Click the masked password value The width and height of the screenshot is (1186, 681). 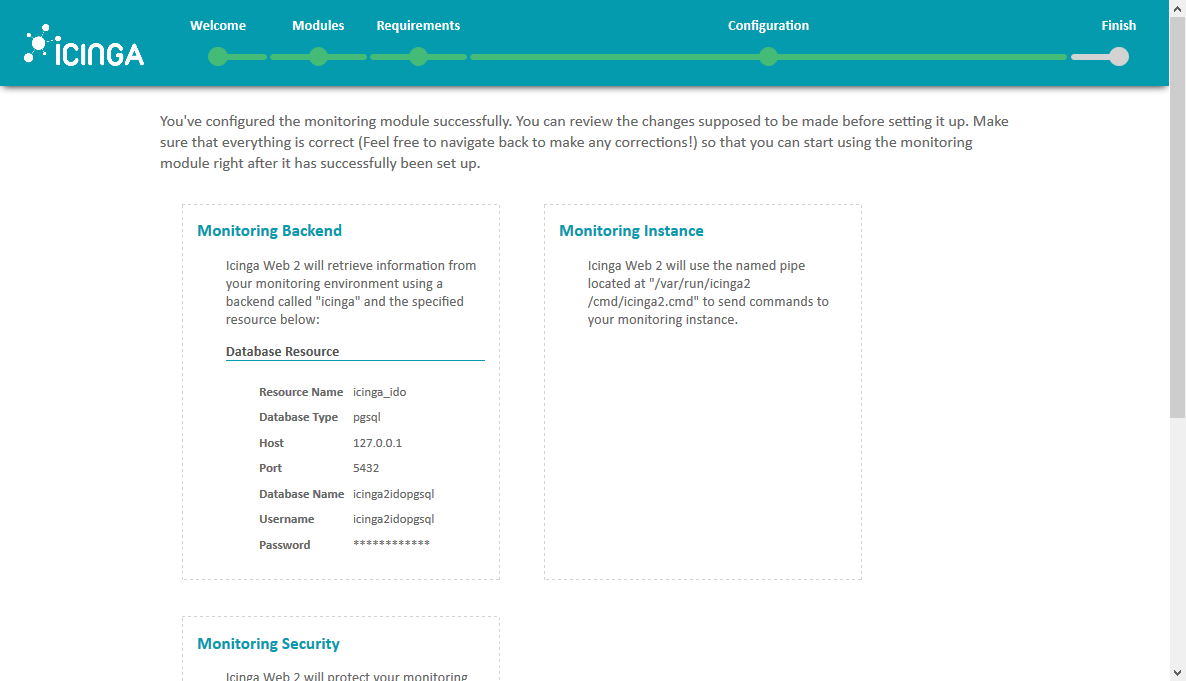tap(391, 543)
